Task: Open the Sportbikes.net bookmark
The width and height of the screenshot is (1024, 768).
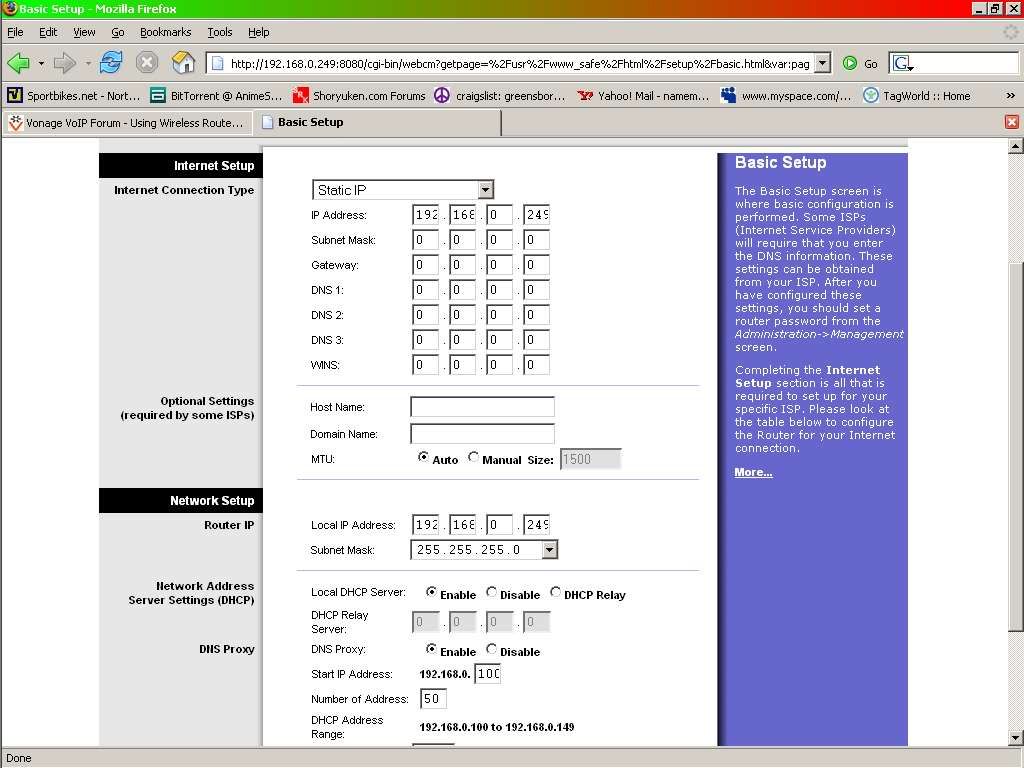Action: (74, 96)
